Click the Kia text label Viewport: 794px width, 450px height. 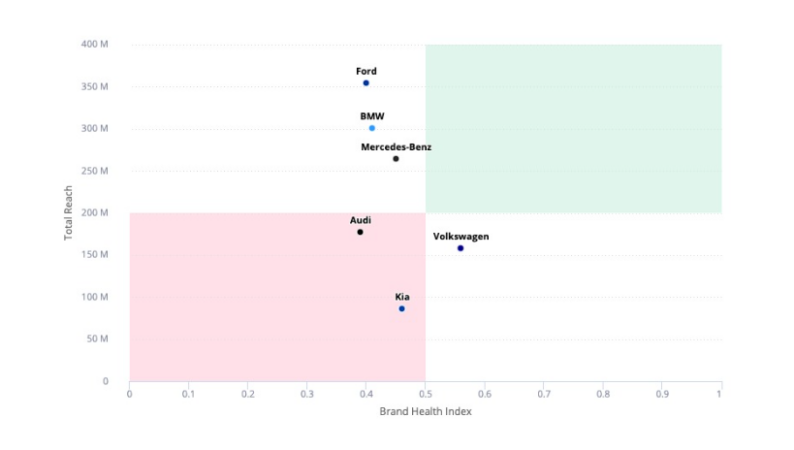click(402, 297)
